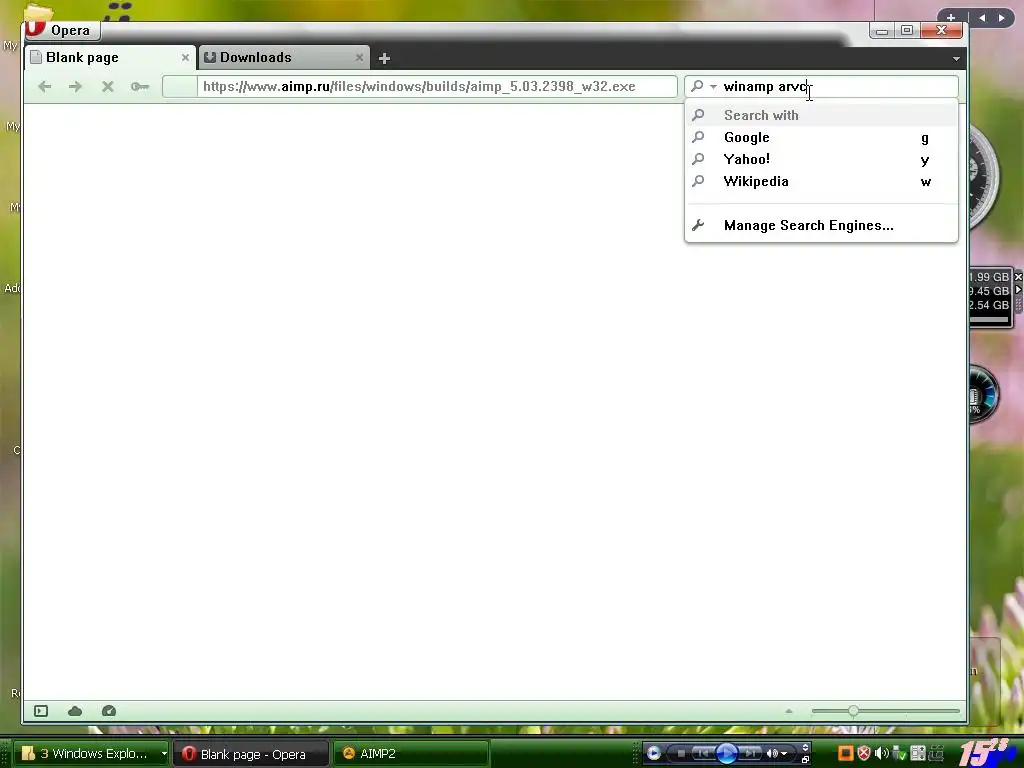Click the page badge beside the address field
The height and width of the screenshot is (768, 1024).
(x=180, y=86)
